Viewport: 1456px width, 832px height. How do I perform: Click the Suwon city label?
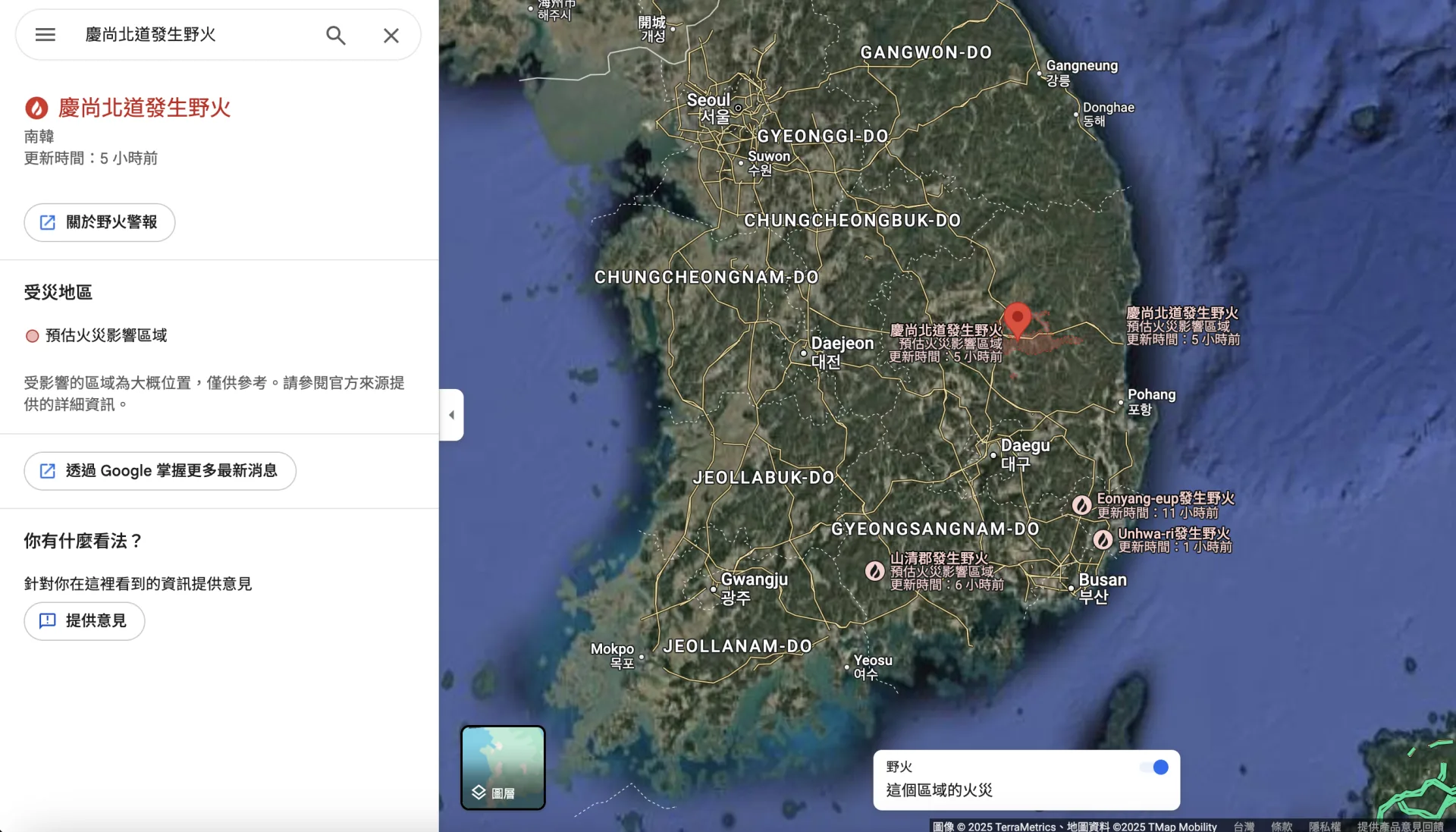point(769,163)
